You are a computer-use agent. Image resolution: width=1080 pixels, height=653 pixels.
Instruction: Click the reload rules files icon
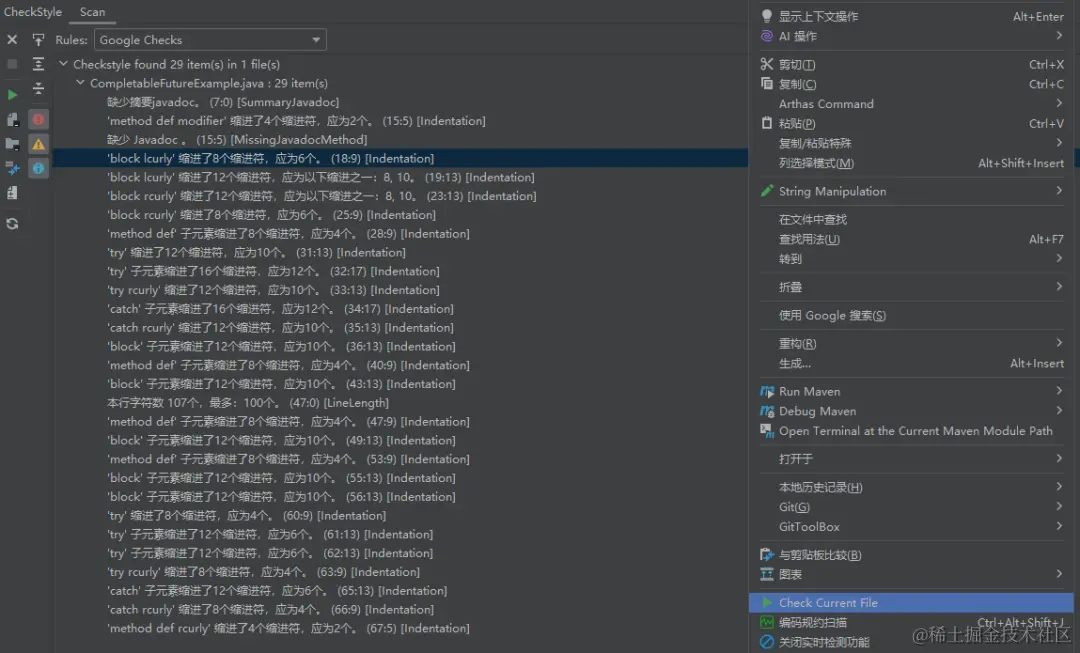point(12,223)
